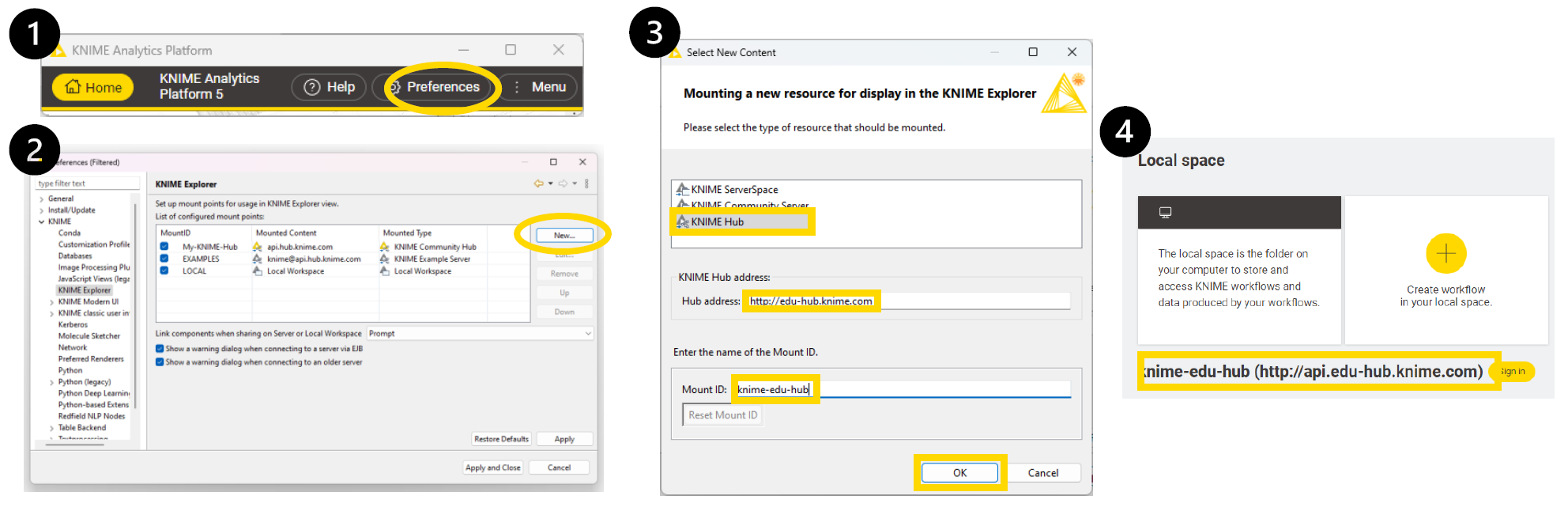1568x507 pixels.
Task: Cancel the Preferences dialog
Action: [560, 467]
